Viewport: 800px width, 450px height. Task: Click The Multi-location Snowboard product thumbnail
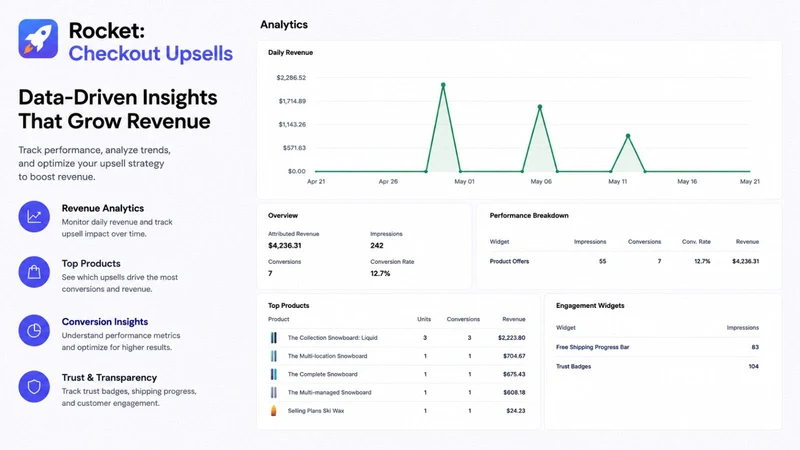(x=274, y=356)
